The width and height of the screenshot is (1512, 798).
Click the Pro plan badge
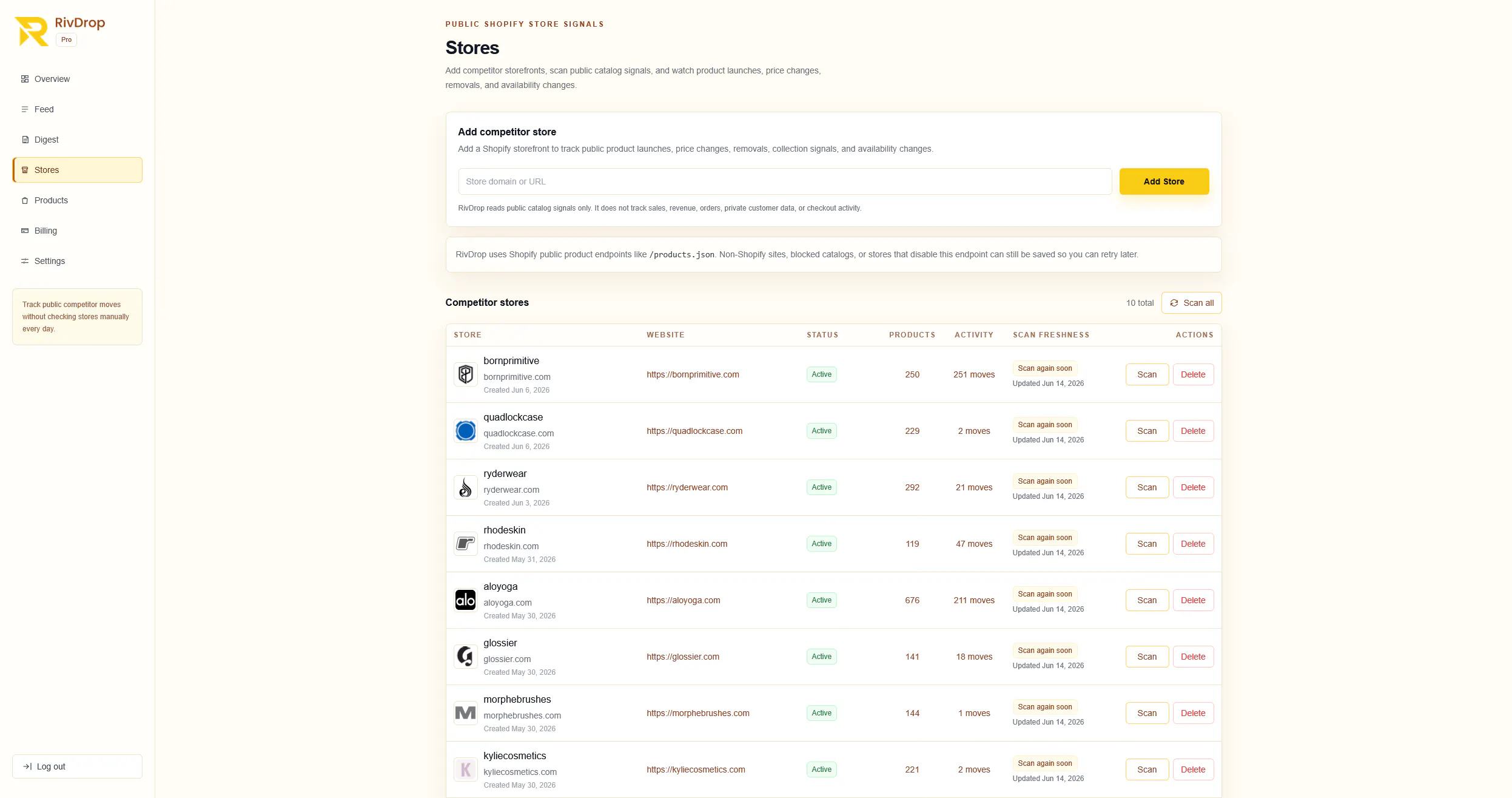(x=66, y=39)
